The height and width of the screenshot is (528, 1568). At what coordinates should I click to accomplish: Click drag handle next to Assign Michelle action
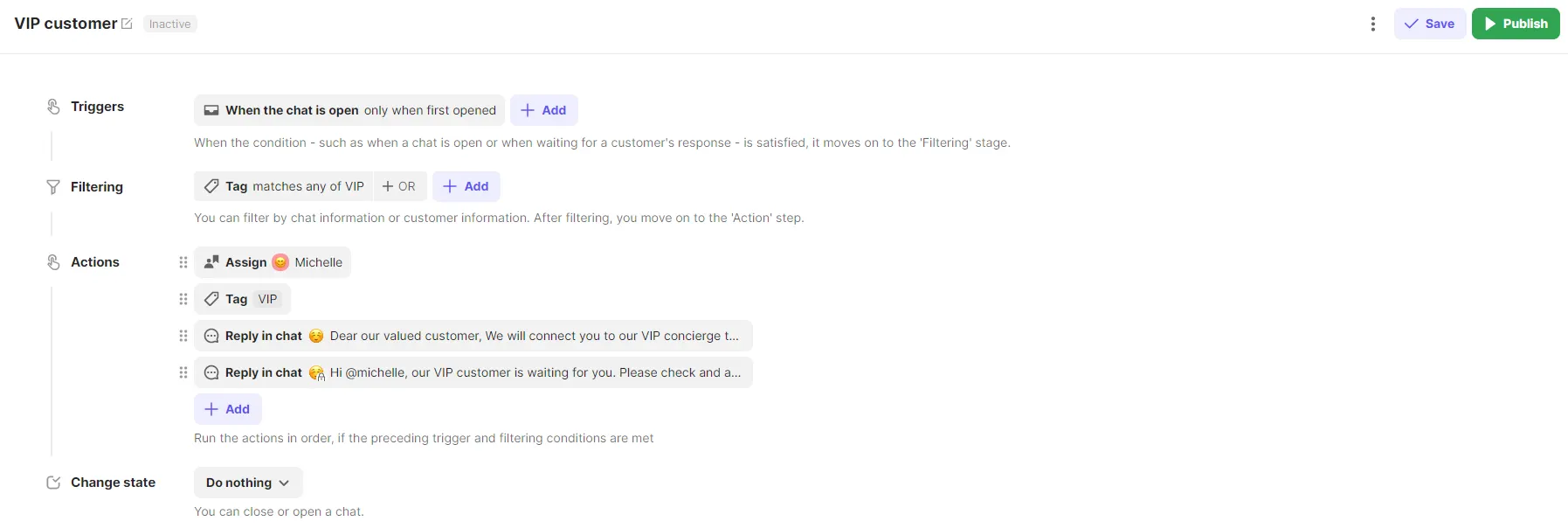coord(183,262)
